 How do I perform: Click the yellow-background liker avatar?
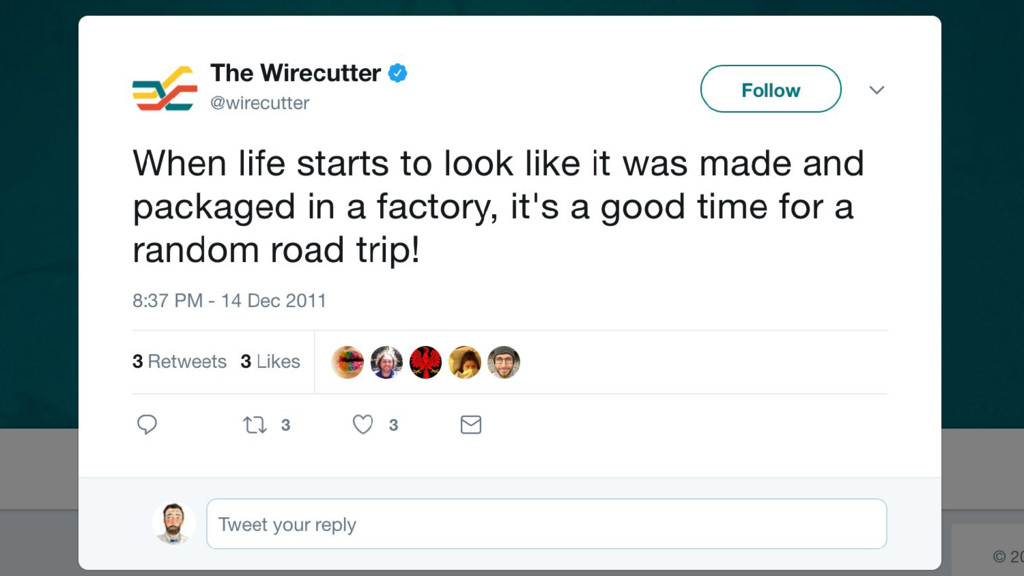click(x=465, y=362)
